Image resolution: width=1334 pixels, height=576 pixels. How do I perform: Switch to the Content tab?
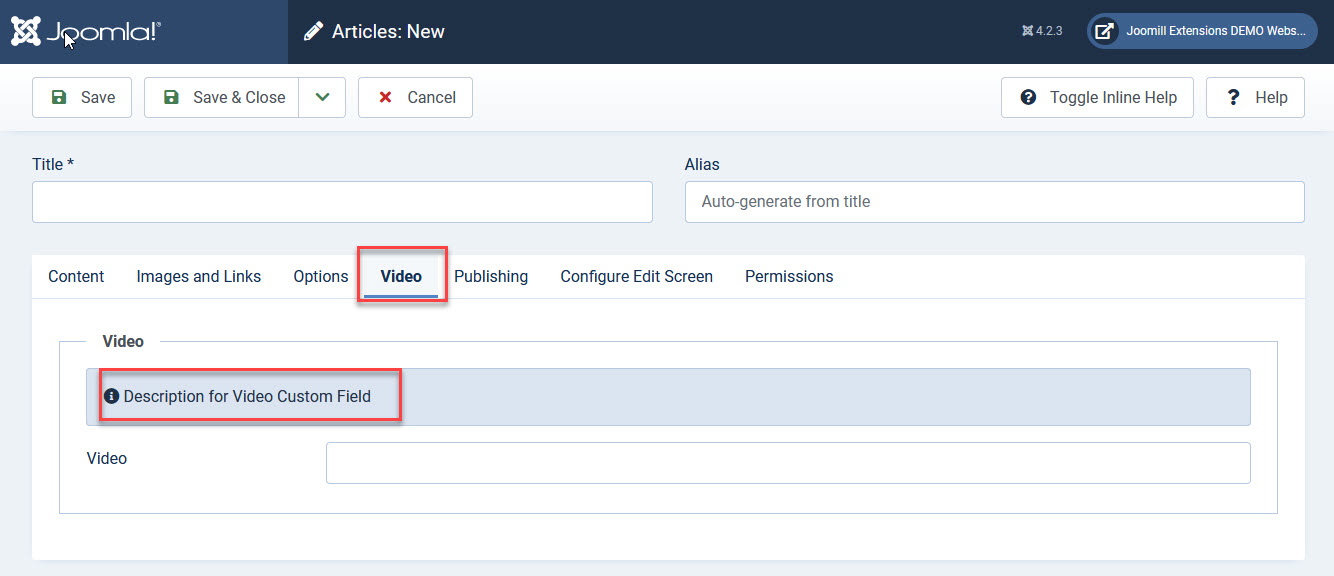click(x=76, y=277)
